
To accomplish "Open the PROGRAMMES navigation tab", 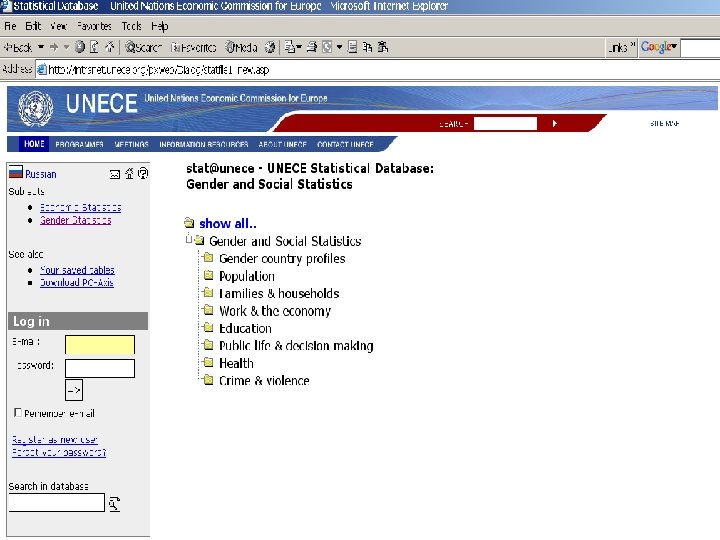I will (79, 145).
